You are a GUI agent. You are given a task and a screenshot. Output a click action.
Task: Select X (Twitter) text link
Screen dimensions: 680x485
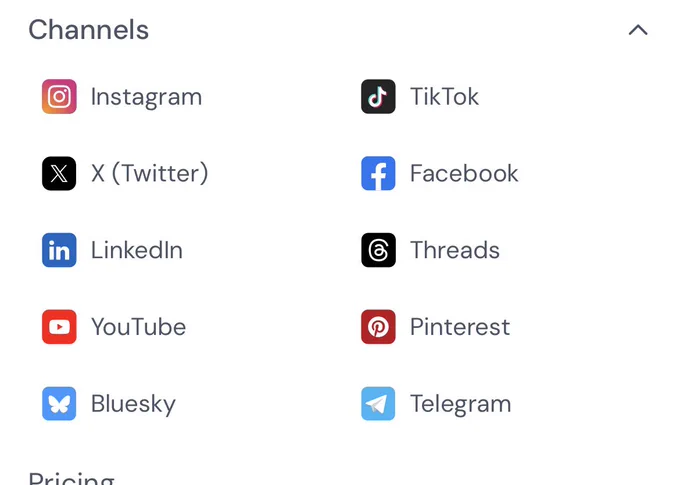pyautogui.click(x=150, y=174)
